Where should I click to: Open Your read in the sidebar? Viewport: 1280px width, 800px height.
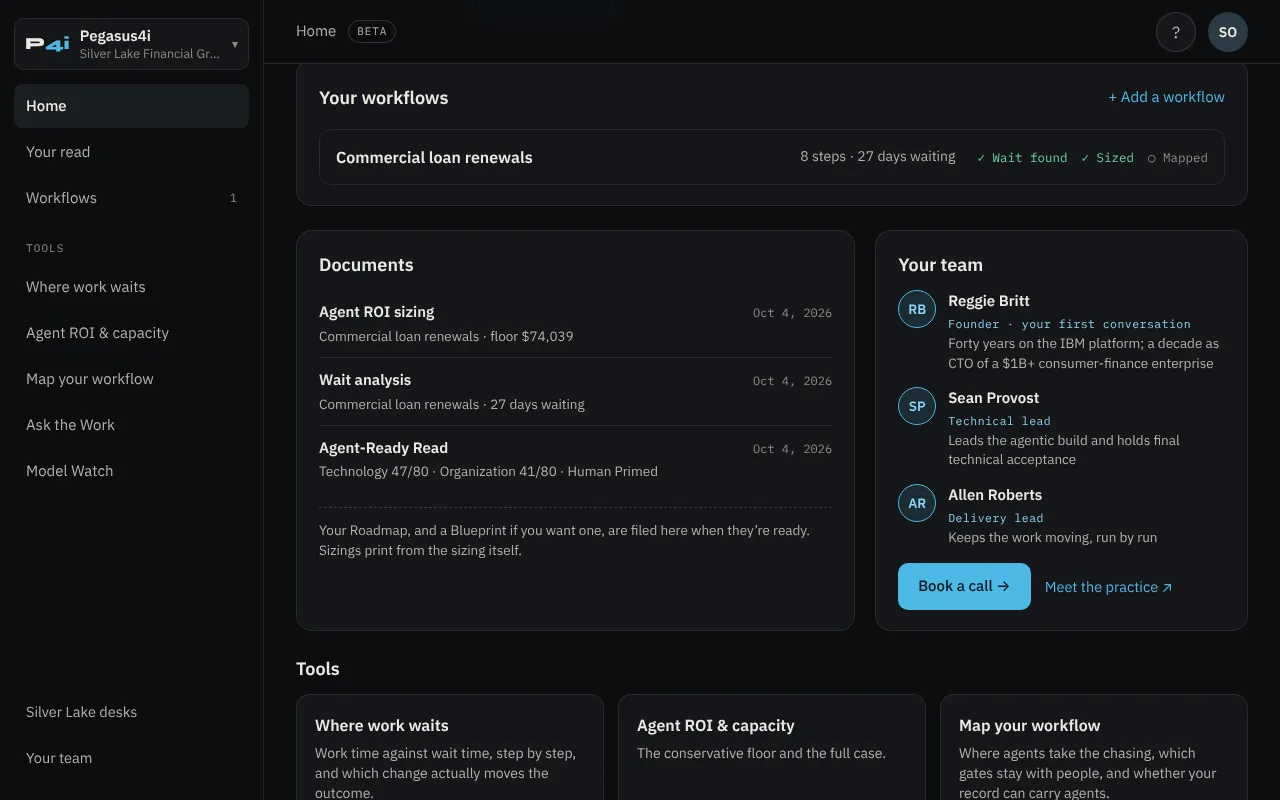pos(132,152)
